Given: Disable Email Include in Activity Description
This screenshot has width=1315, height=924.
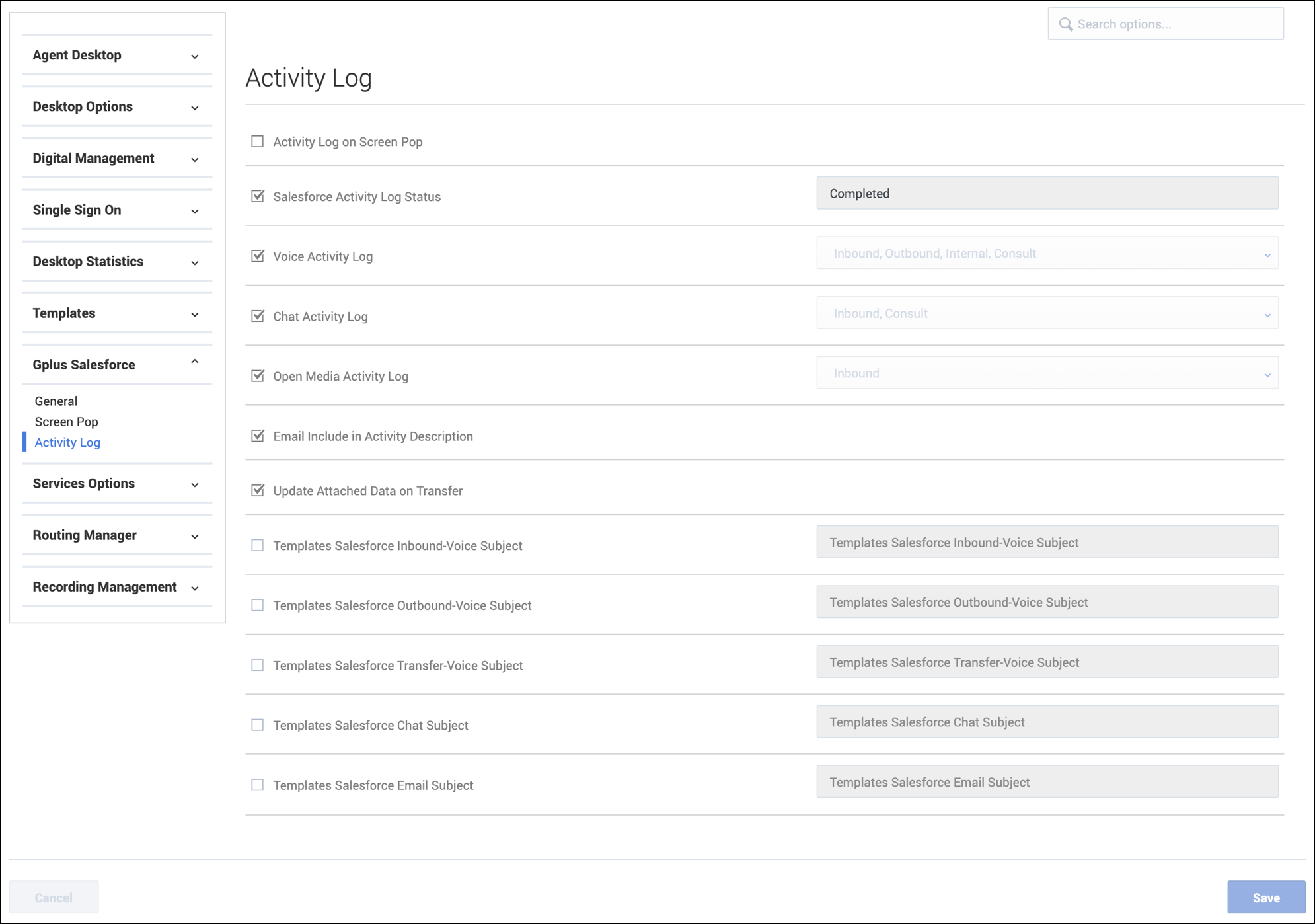Looking at the screenshot, I should click(258, 436).
